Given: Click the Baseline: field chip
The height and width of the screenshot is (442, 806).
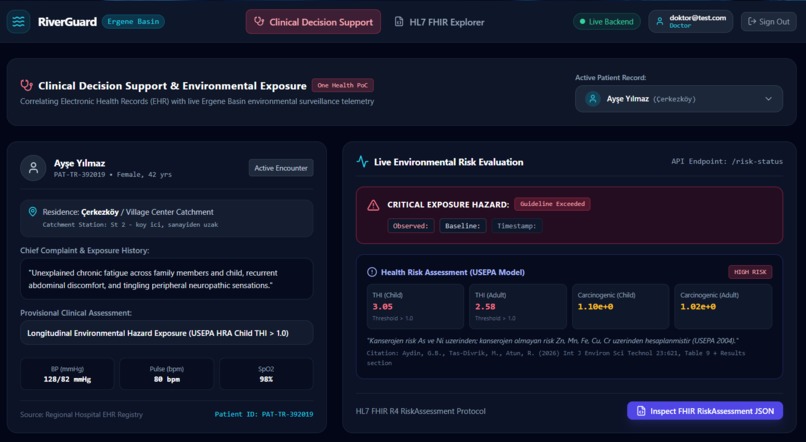Looking at the screenshot, I should (x=463, y=226).
